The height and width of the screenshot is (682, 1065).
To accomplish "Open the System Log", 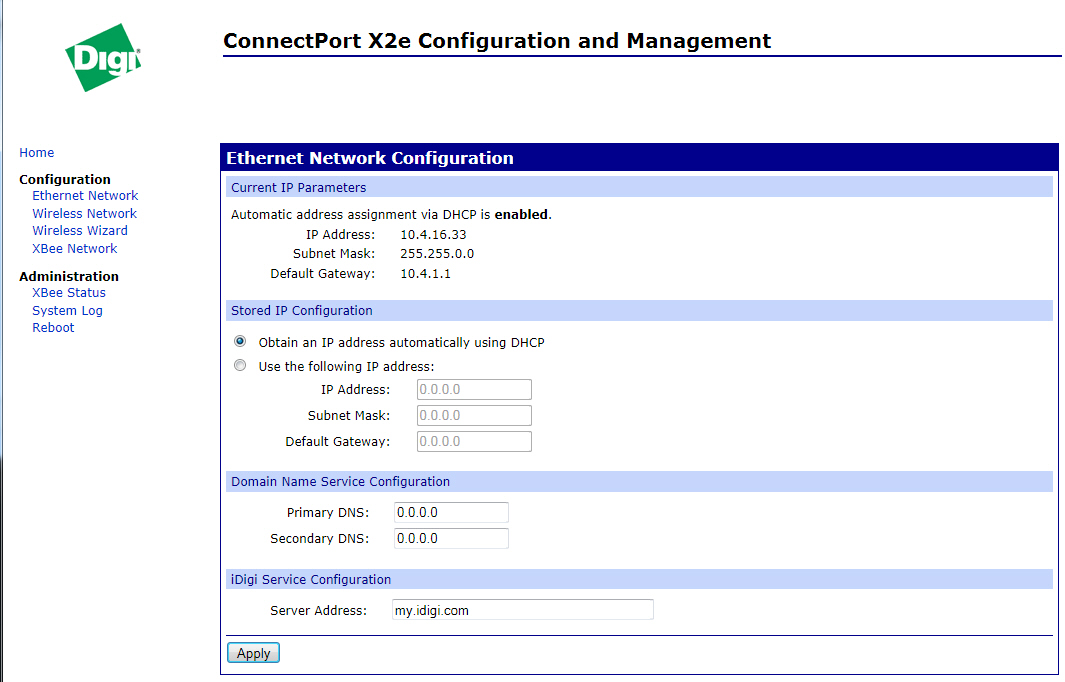I will pyautogui.click(x=67, y=311).
